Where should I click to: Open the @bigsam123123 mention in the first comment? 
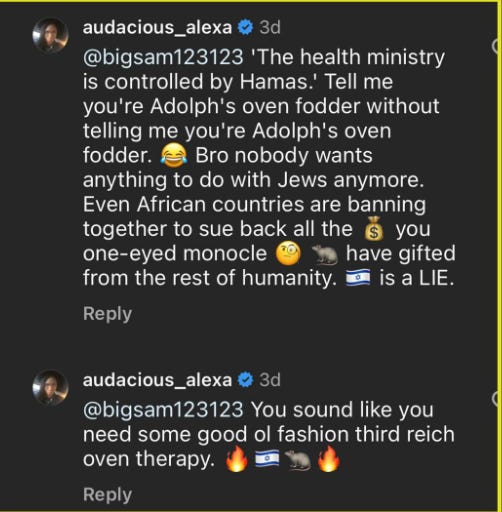click(x=163, y=57)
